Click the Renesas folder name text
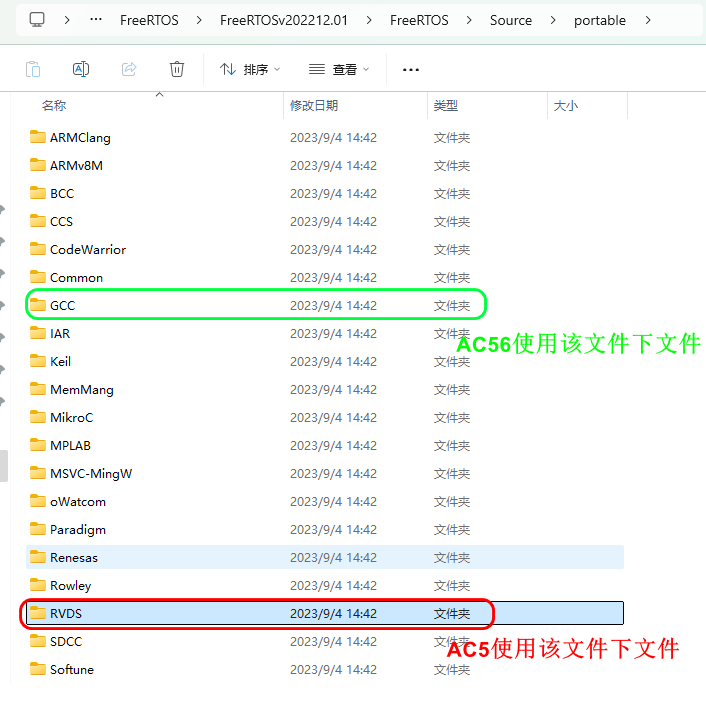706x703 pixels. click(x=74, y=558)
